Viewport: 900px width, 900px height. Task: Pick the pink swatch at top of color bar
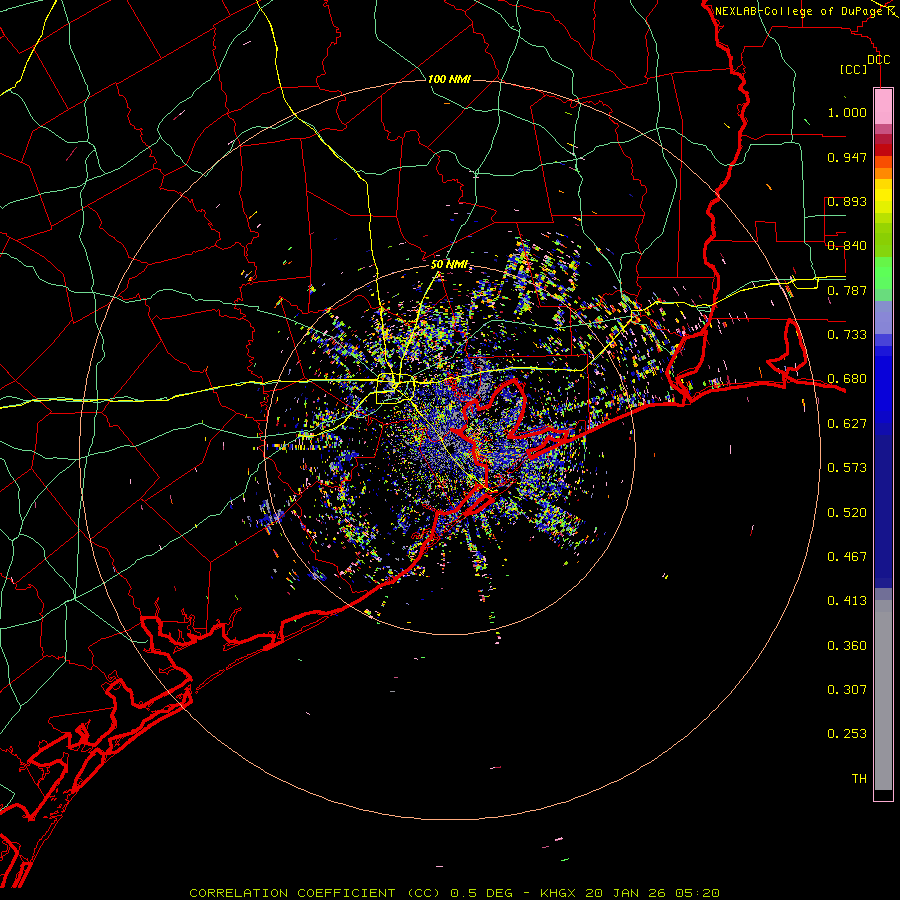click(883, 106)
